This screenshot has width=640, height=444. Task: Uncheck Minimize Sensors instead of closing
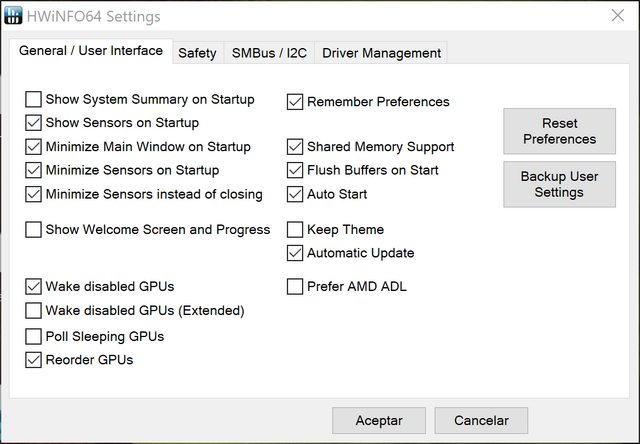pyautogui.click(x=33, y=194)
